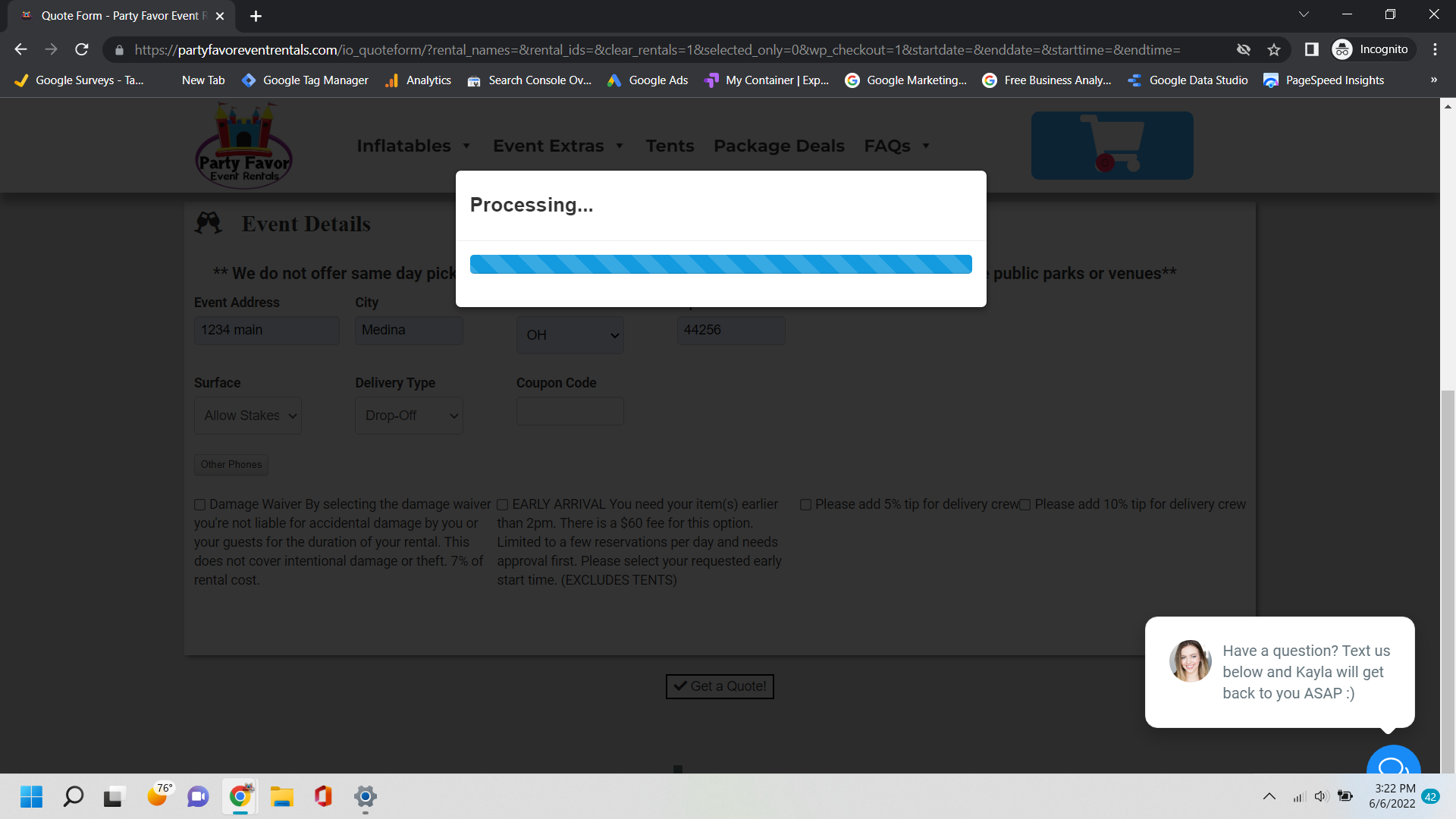
Task: Check the EARLY ARRIVAL option
Action: [503, 505]
